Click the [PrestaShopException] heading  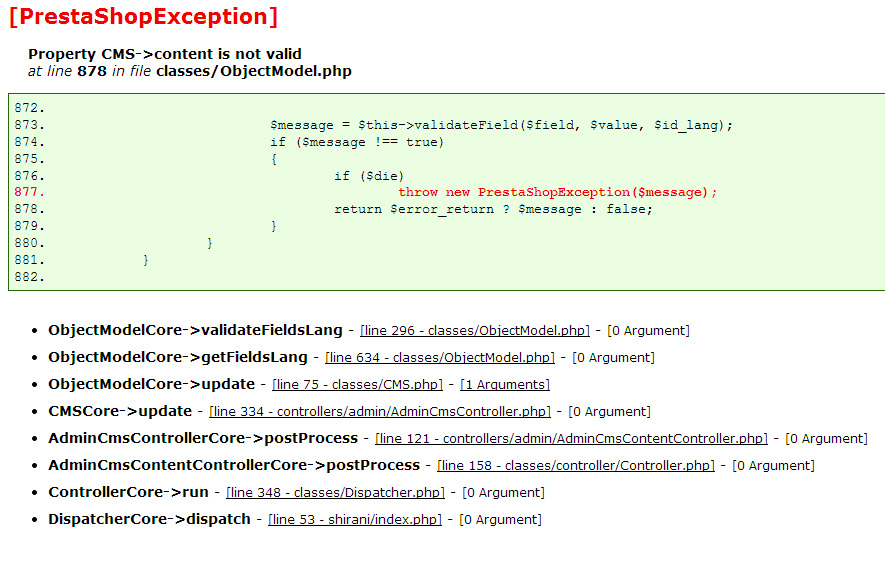point(143,16)
